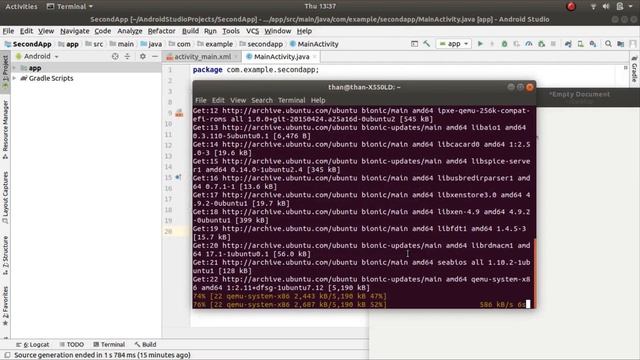Click SecondApp breadcrumb

pos(28,44)
